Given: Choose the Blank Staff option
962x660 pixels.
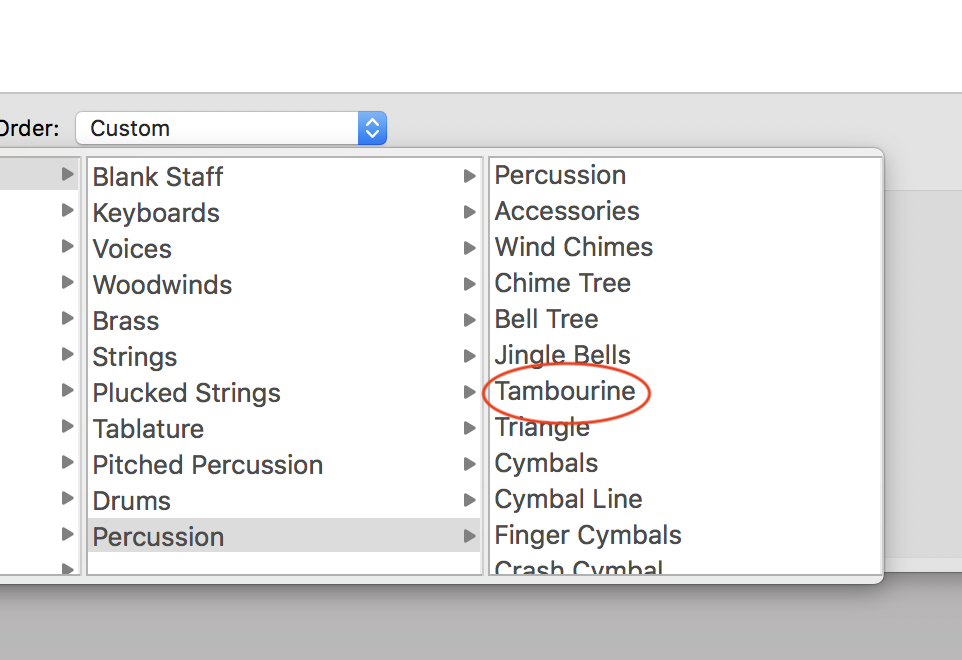Looking at the screenshot, I should [x=157, y=177].
